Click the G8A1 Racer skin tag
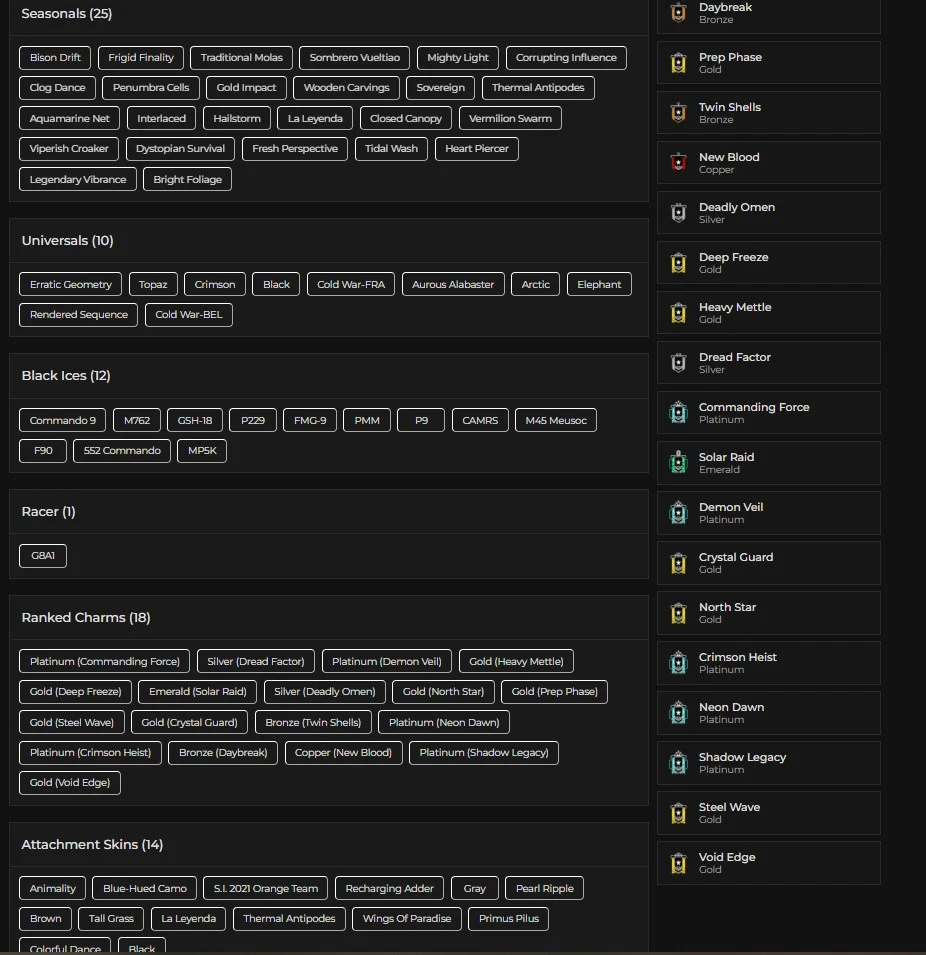The height and width of the screenshot is (955, 926). tap(43, 555)
